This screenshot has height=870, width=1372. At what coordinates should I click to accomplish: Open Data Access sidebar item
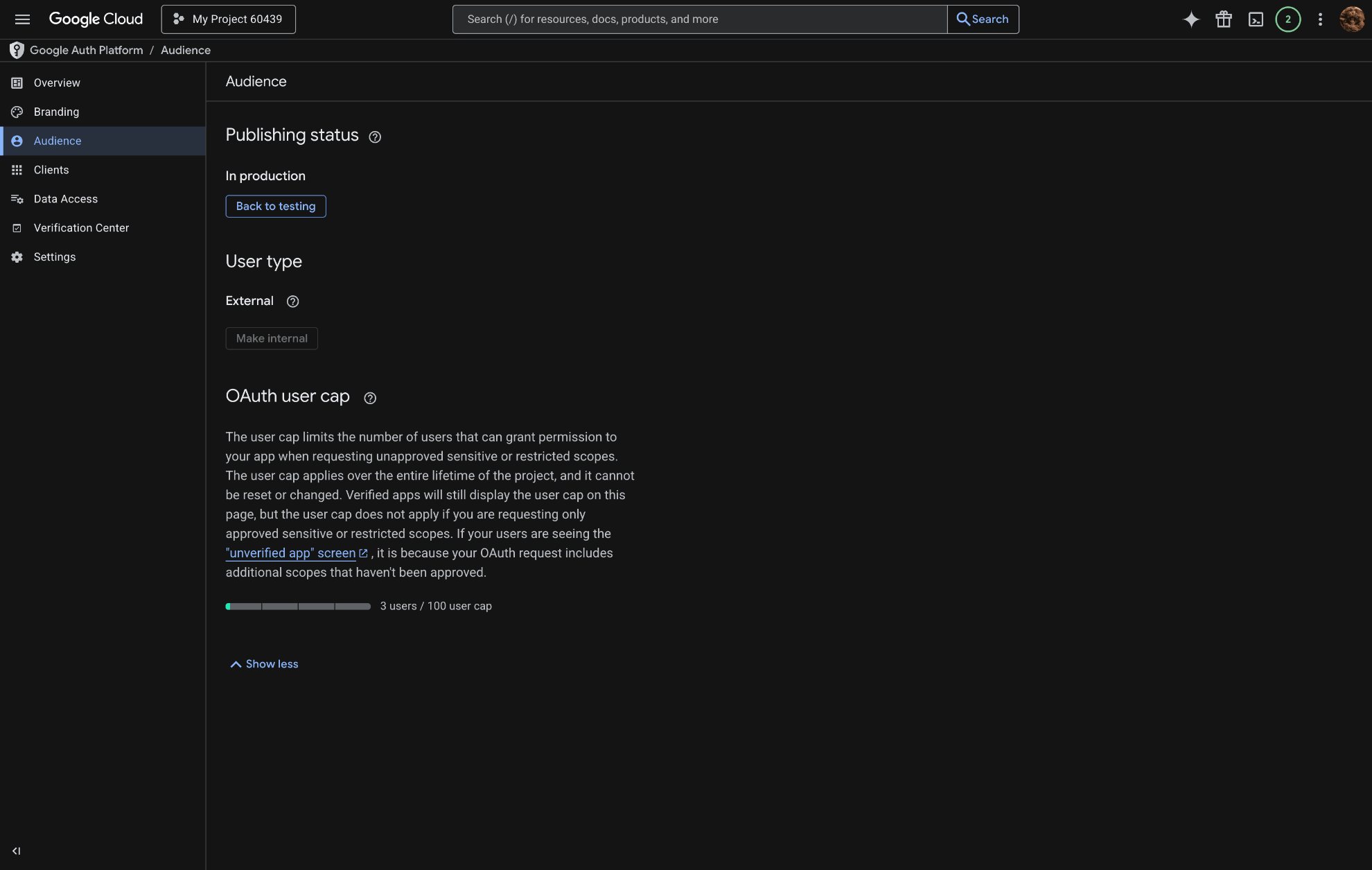pyautogui.click(x=66, y=199)
